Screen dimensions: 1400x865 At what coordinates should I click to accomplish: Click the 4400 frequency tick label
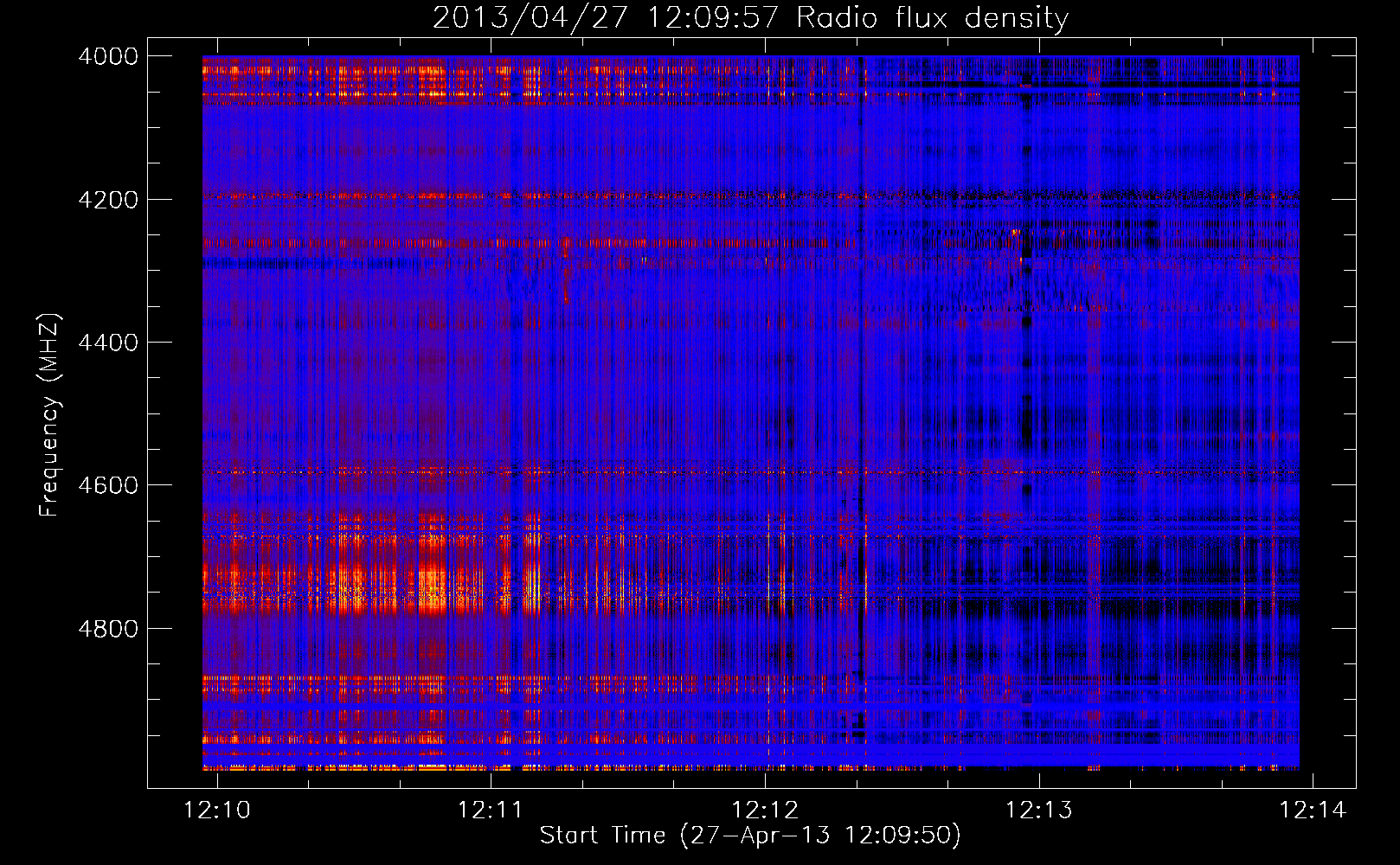tap(108, 343)
